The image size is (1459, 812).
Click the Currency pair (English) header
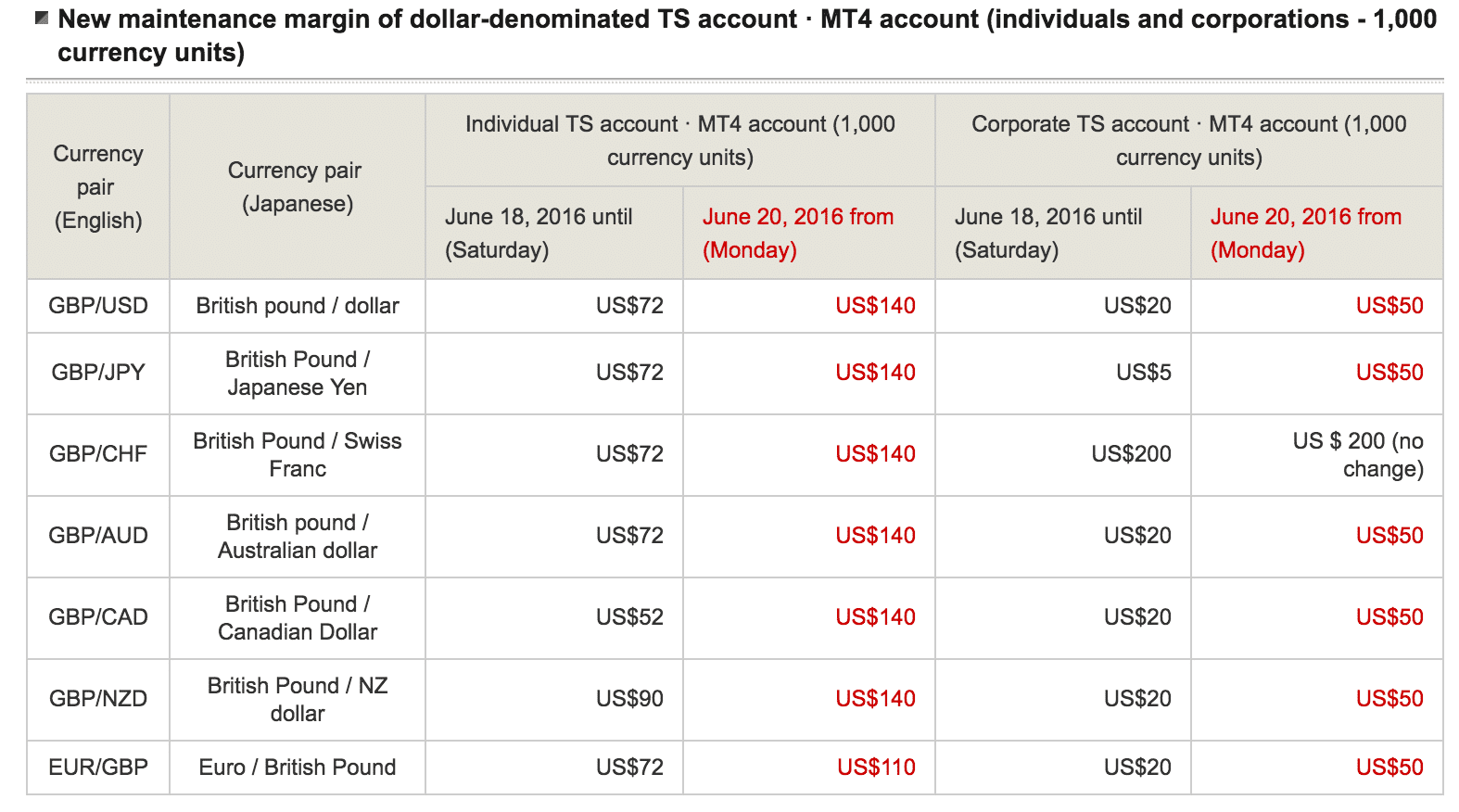(98, 187)
